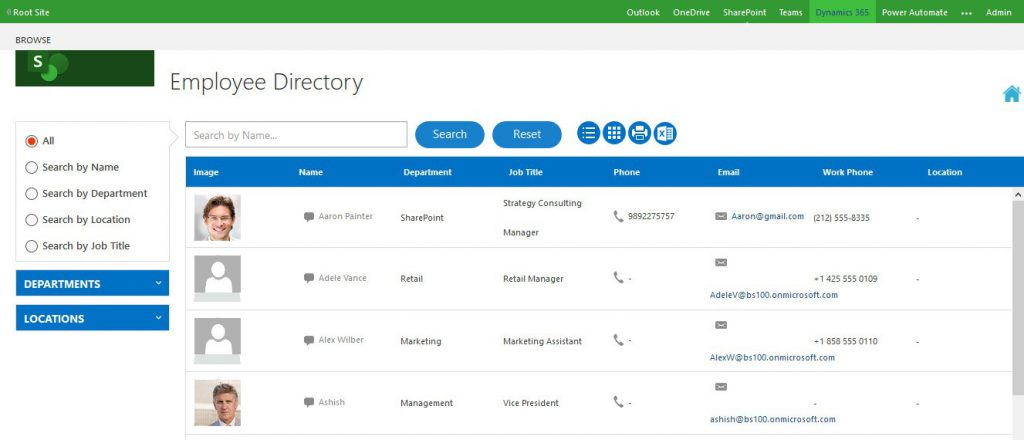Choose Search by Job Title option
The width and height of the screenshot is (1024, 440).
tap(31, 246)
